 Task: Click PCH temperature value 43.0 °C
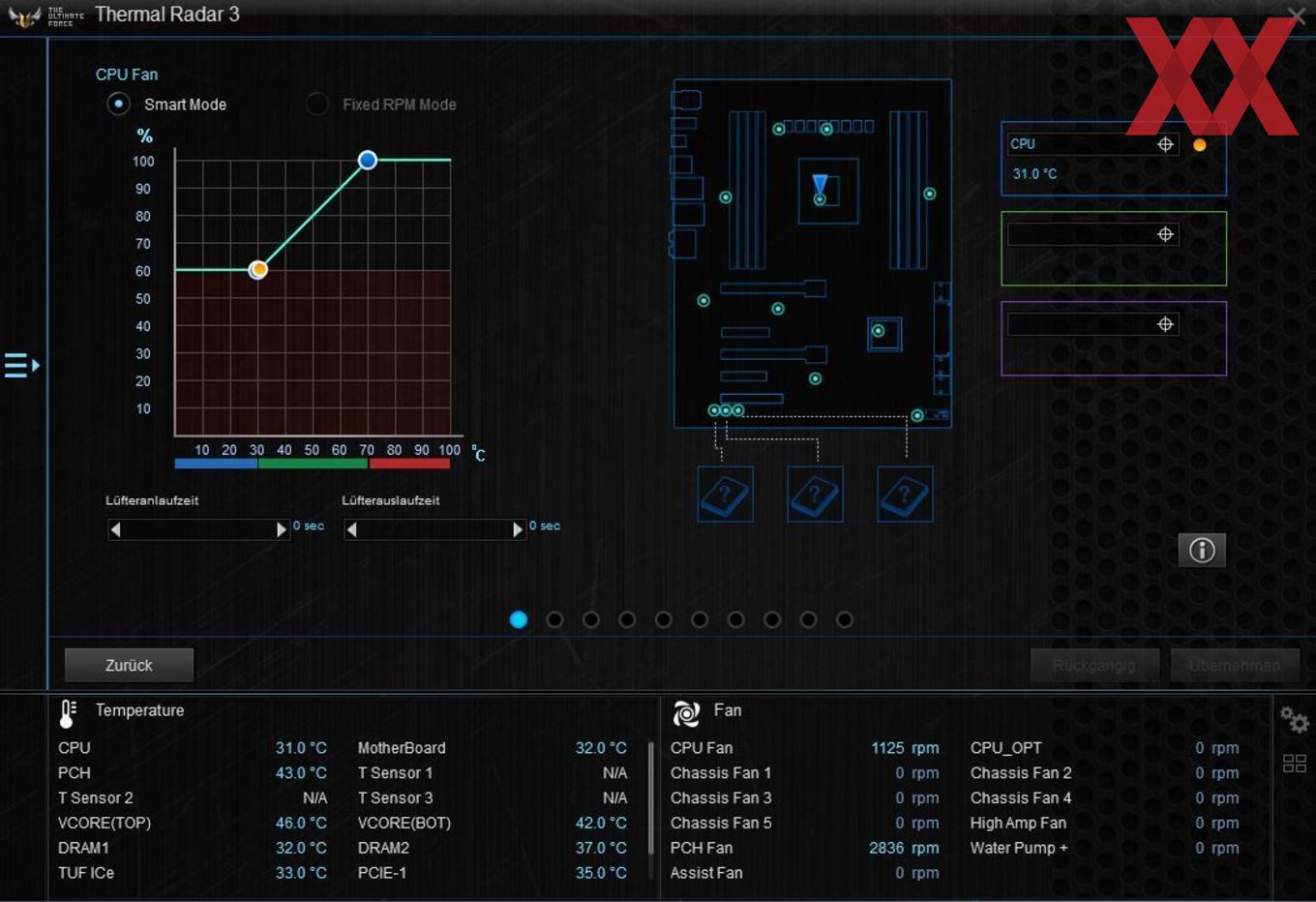click(x=301, y=773)
